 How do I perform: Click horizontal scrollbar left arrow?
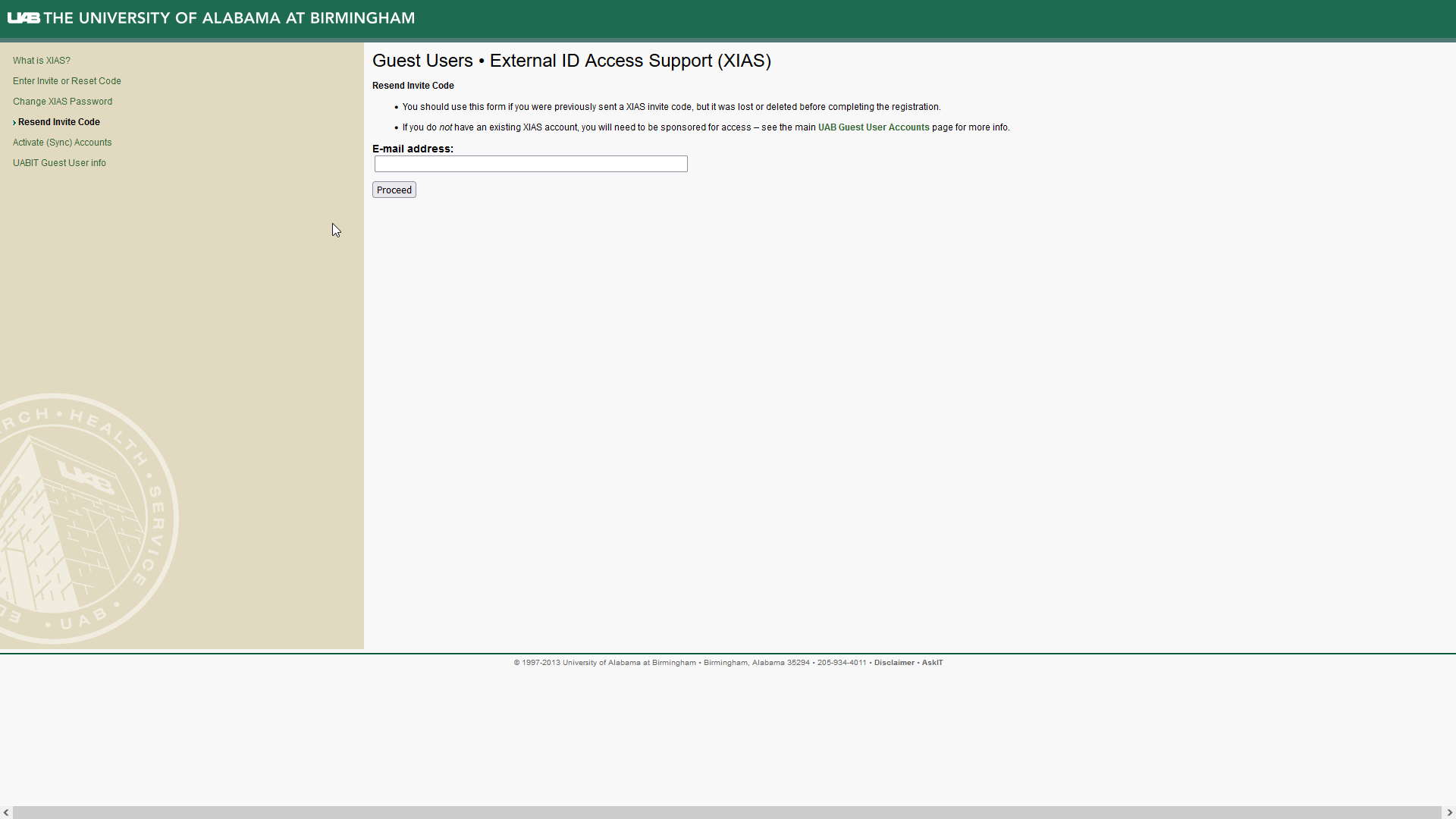point(6,812)
